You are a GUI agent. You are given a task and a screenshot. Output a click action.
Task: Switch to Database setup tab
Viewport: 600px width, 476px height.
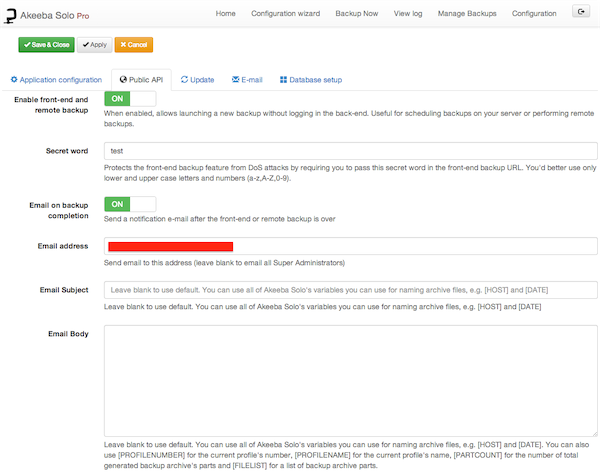tap(311, 80)
